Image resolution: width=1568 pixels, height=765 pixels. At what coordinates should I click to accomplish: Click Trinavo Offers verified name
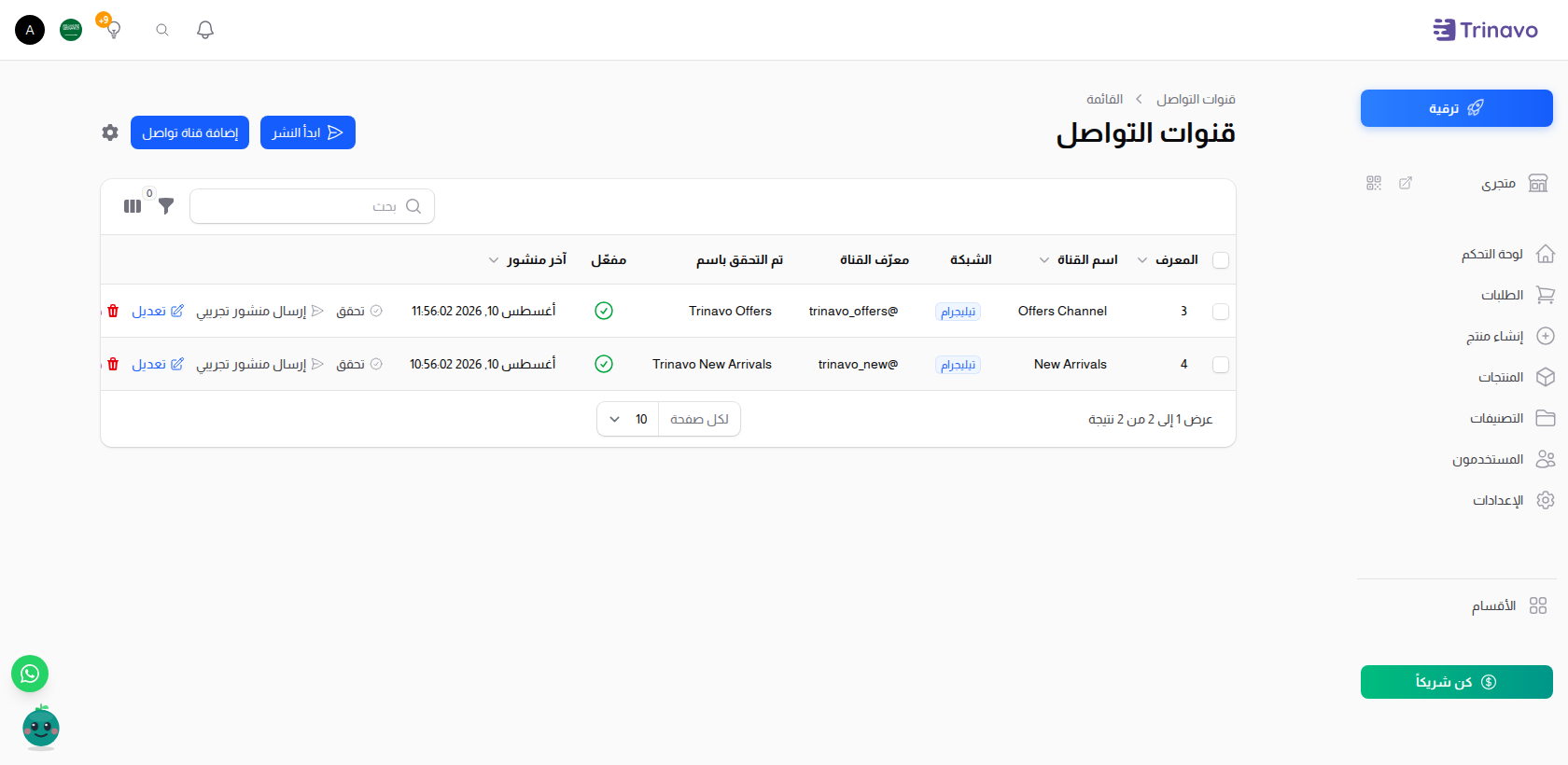(730, 311)
